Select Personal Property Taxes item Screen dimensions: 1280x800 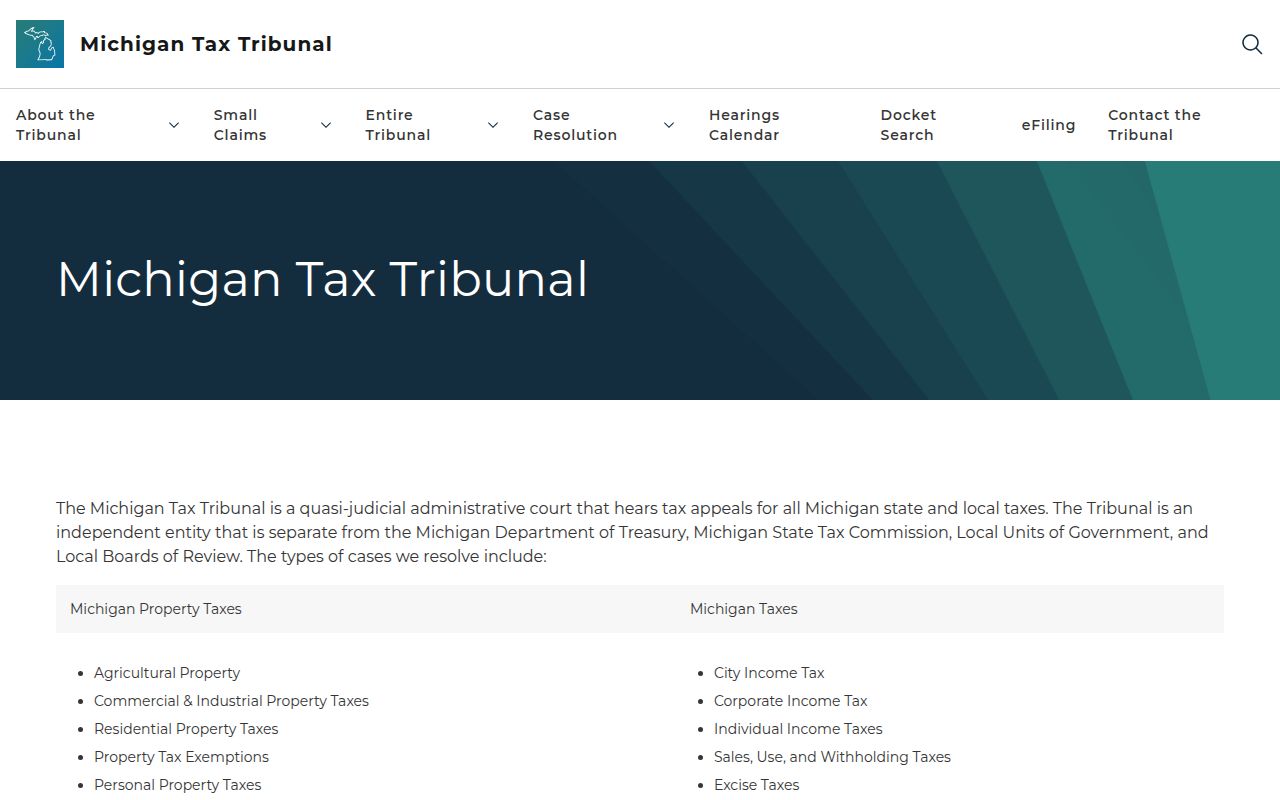click(x=177, y=785)
